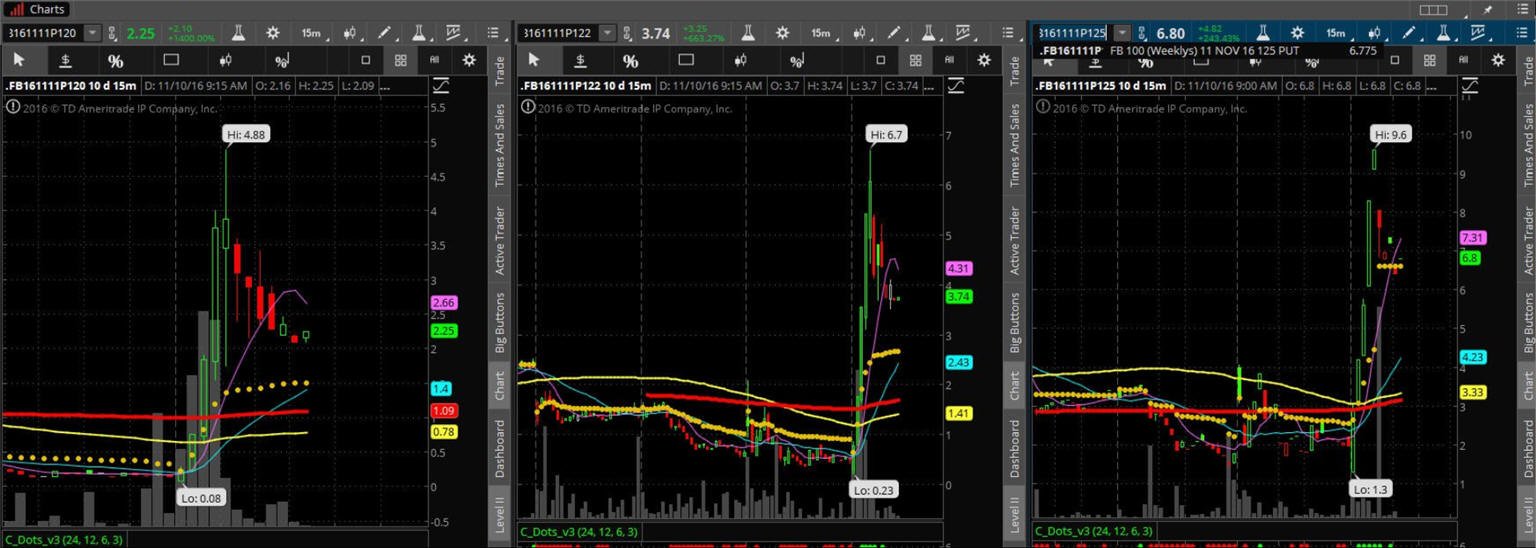
Task: Click yellow 3.33 price bubble in P125
Action: 1471,392
